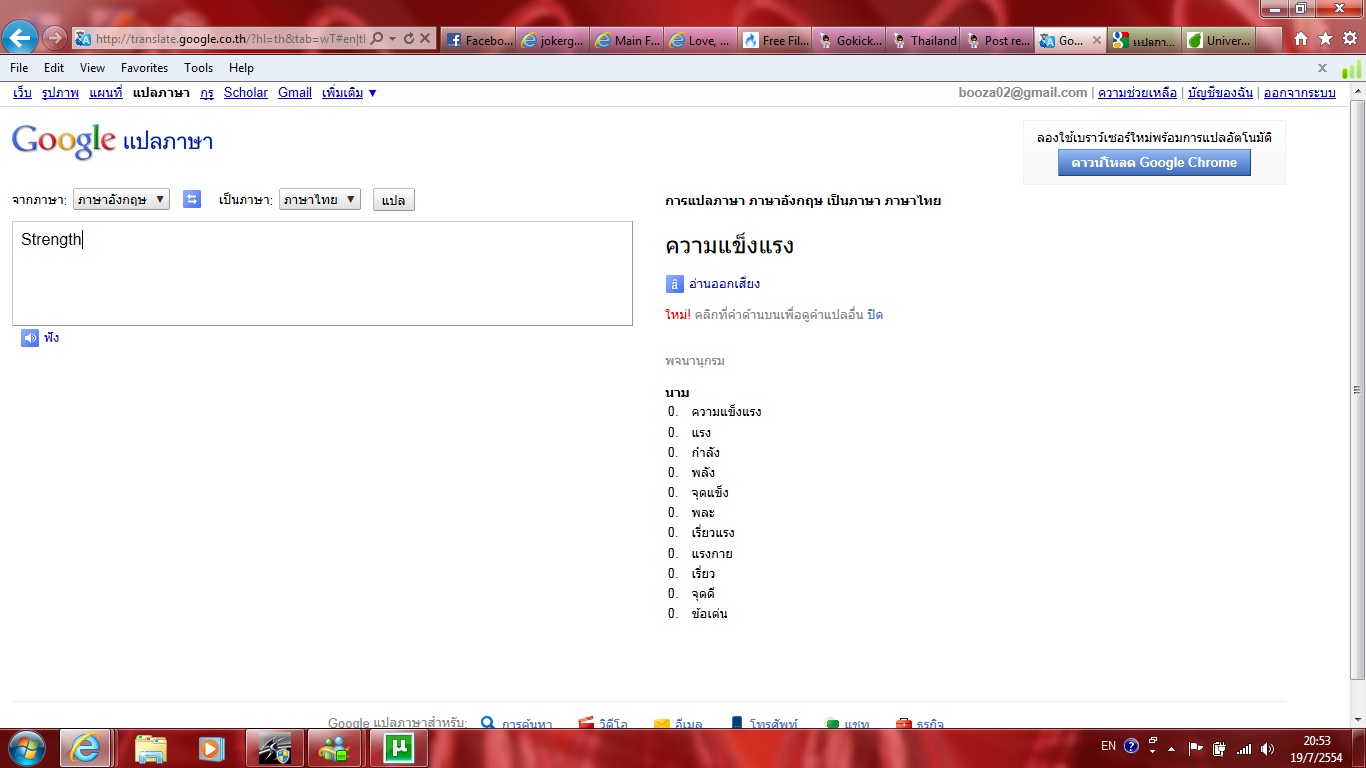Open the Tools menu
This screenshot has width=1366, height=768.
[x=198, y=68]
